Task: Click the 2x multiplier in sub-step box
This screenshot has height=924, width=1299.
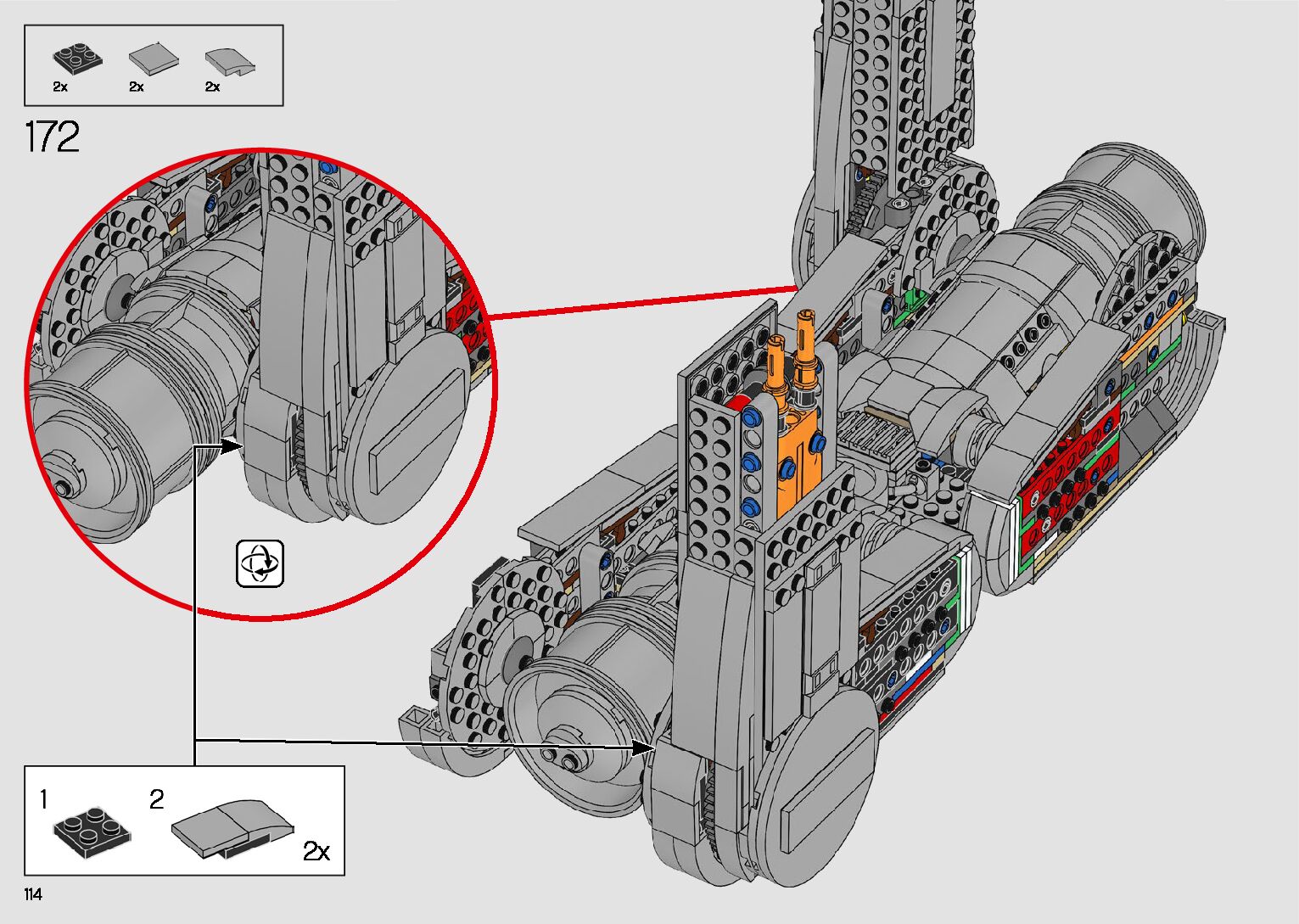Action: [x=316, y=851]
